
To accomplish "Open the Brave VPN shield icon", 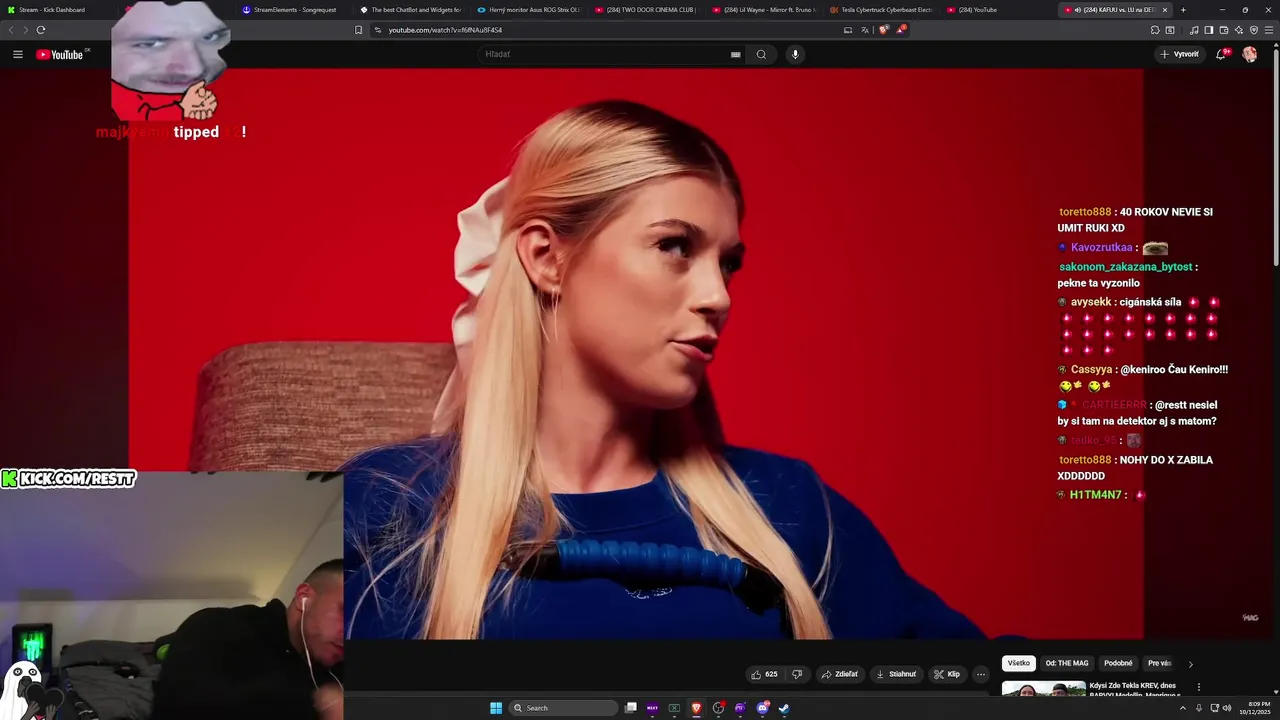I will point(1254,30).
